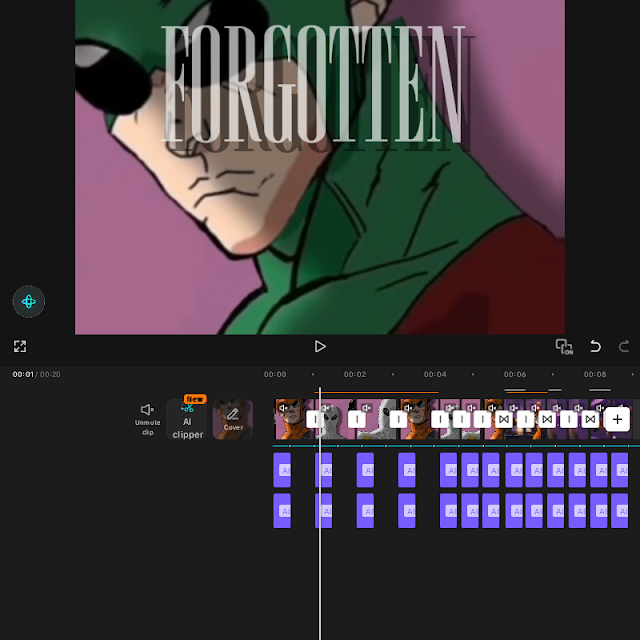
Task: Open fullscreen preview with the expand icon
Action: (x=20, y=346)
